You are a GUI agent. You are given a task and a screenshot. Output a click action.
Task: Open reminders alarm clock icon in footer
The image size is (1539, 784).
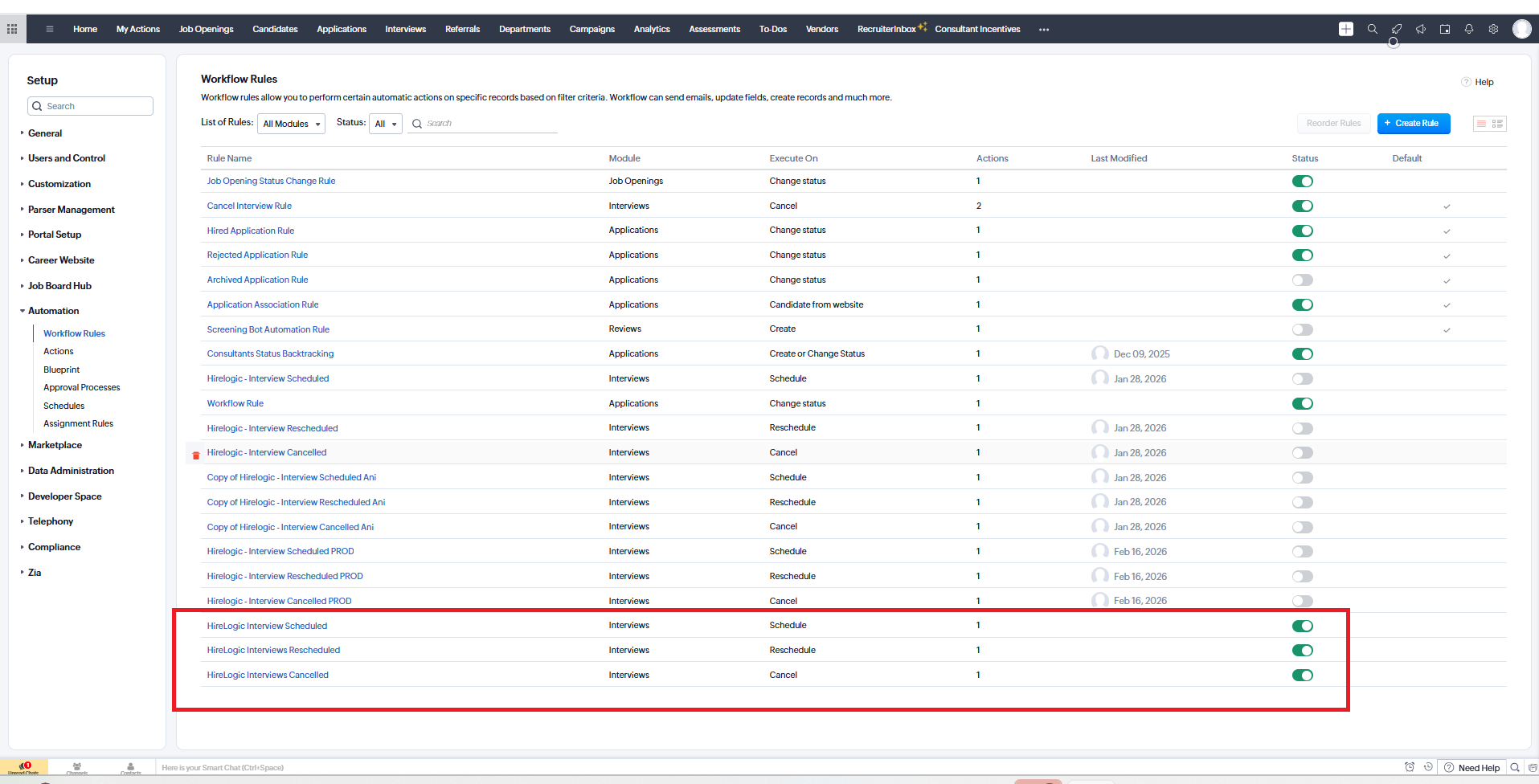[1409, 767]
